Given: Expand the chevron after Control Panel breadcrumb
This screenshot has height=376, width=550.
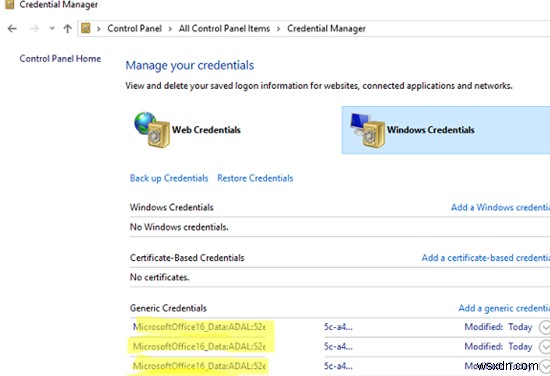Looking at the screenshot, I should (x=170, y=29).
